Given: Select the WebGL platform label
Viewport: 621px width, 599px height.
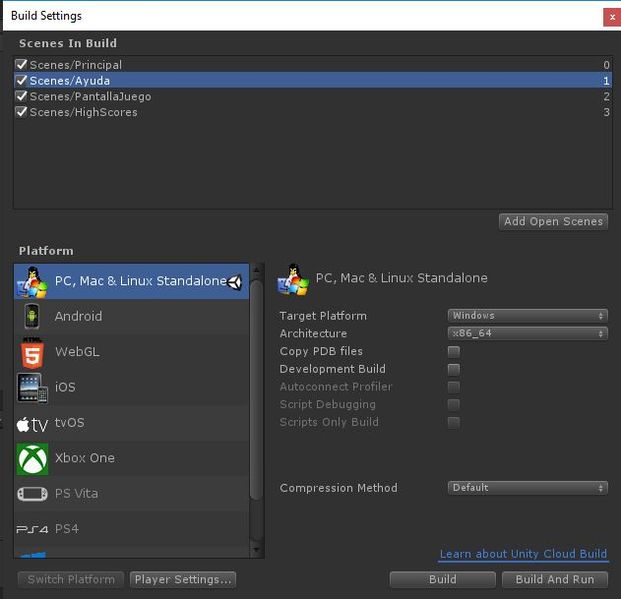Looking at the screenshot, I should point(77,352).
